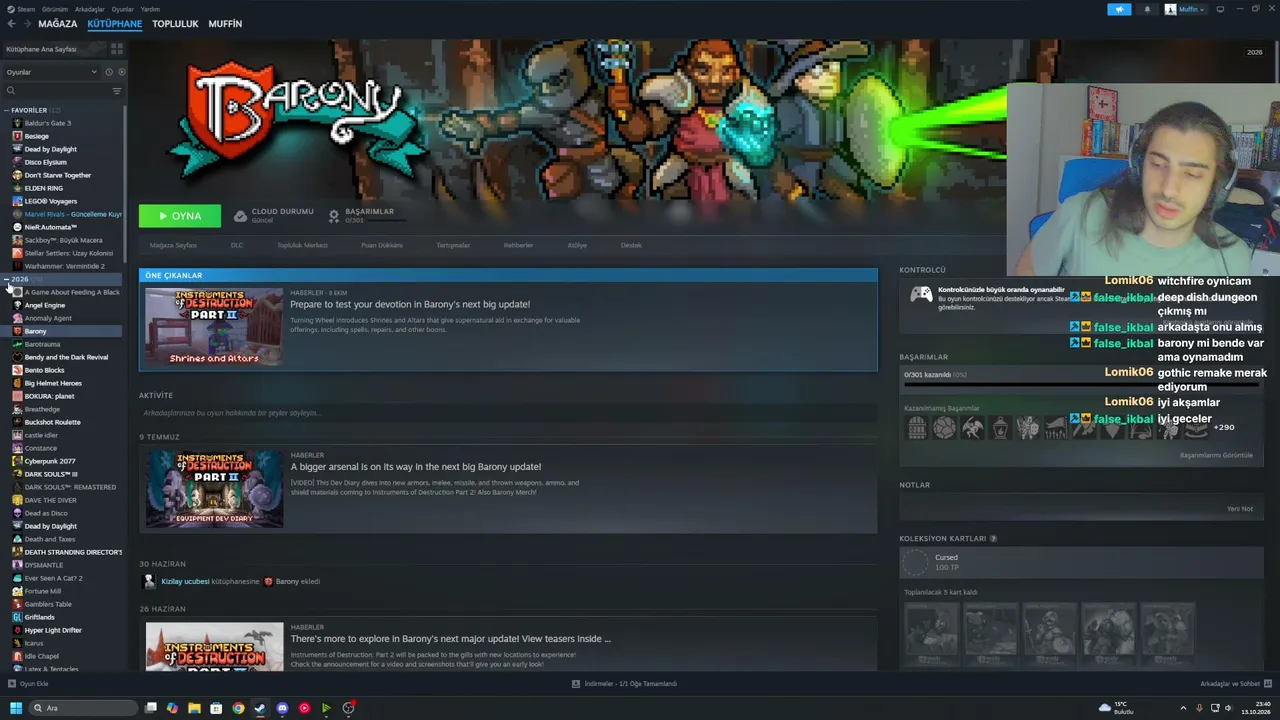Open the notifications bell

pos(1147,9)
